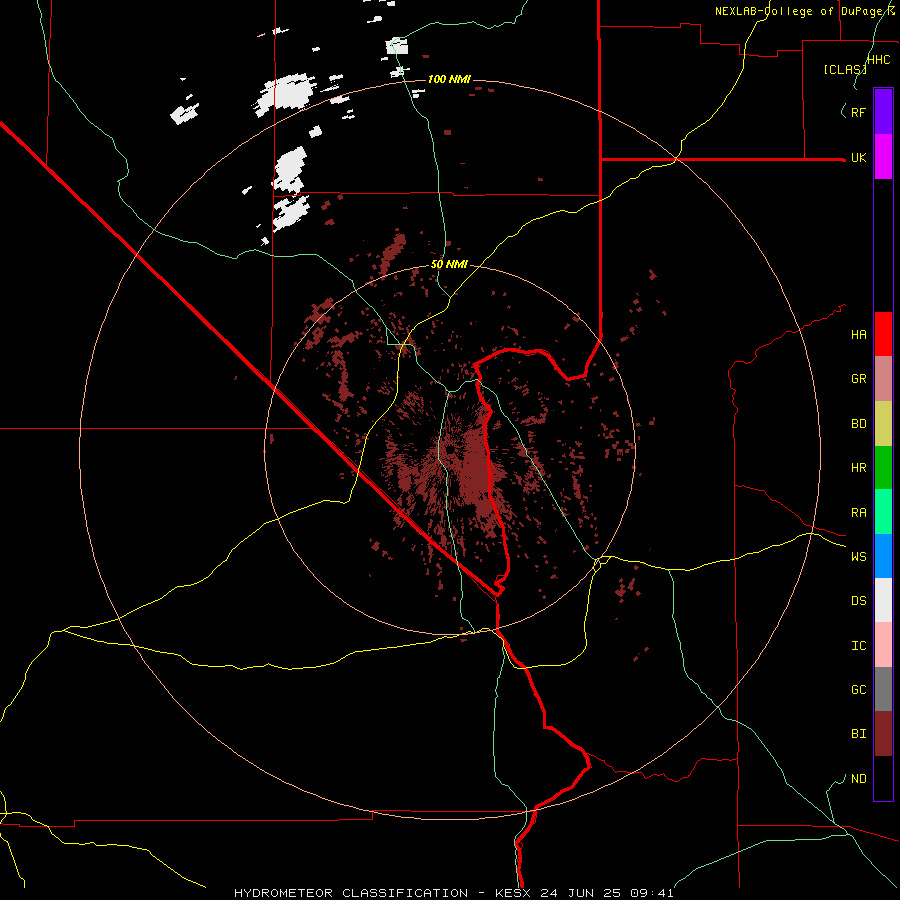Viewport: 900px width, 900px height.
Task: Click the RF legend label
Action: [858, 112]
